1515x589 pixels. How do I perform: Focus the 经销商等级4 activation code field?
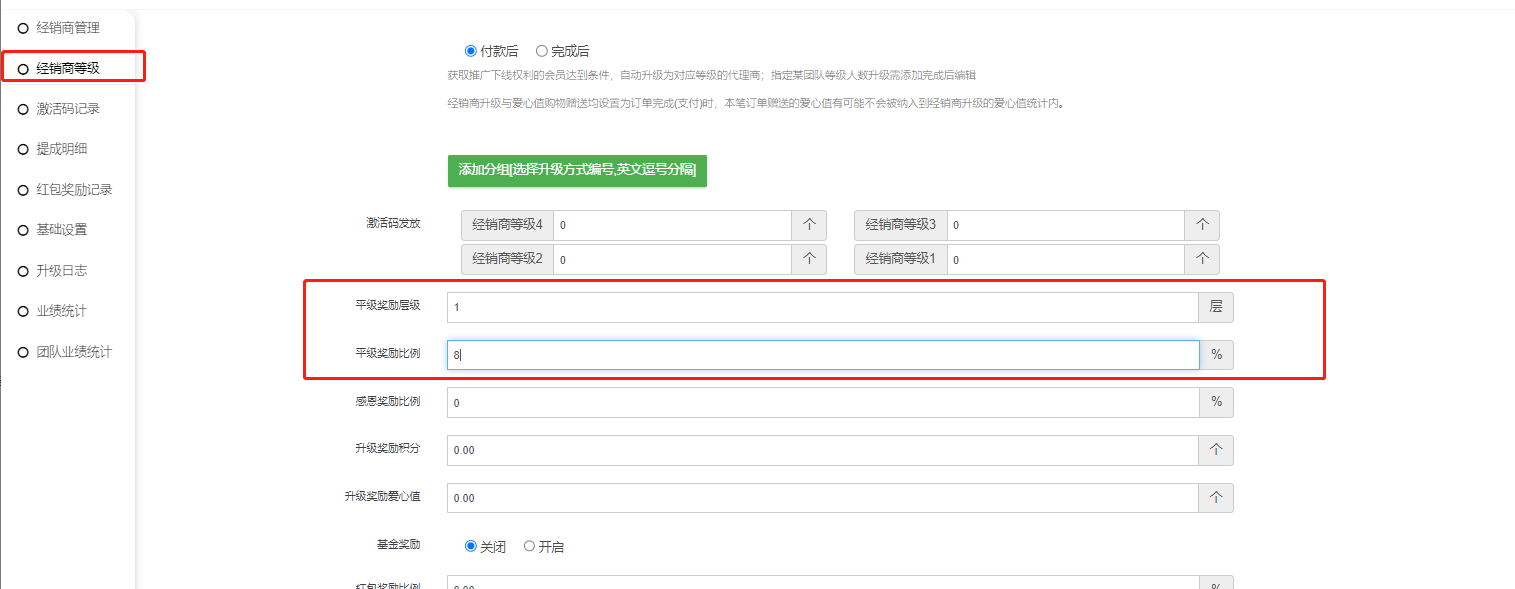point(671,225)
